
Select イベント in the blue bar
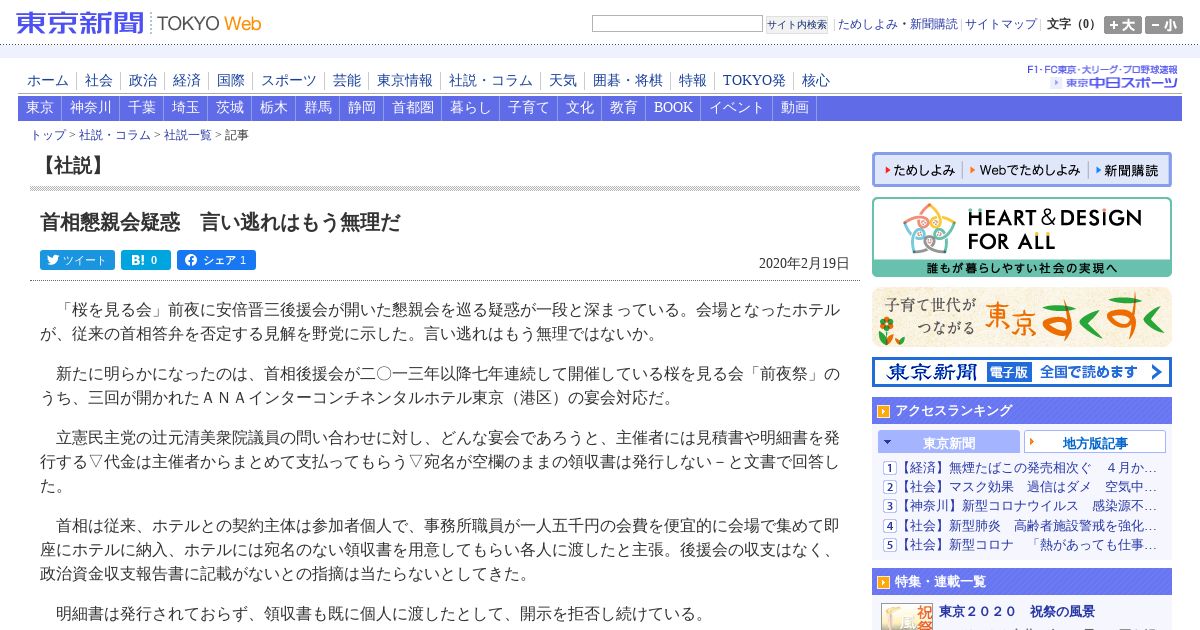737,108
